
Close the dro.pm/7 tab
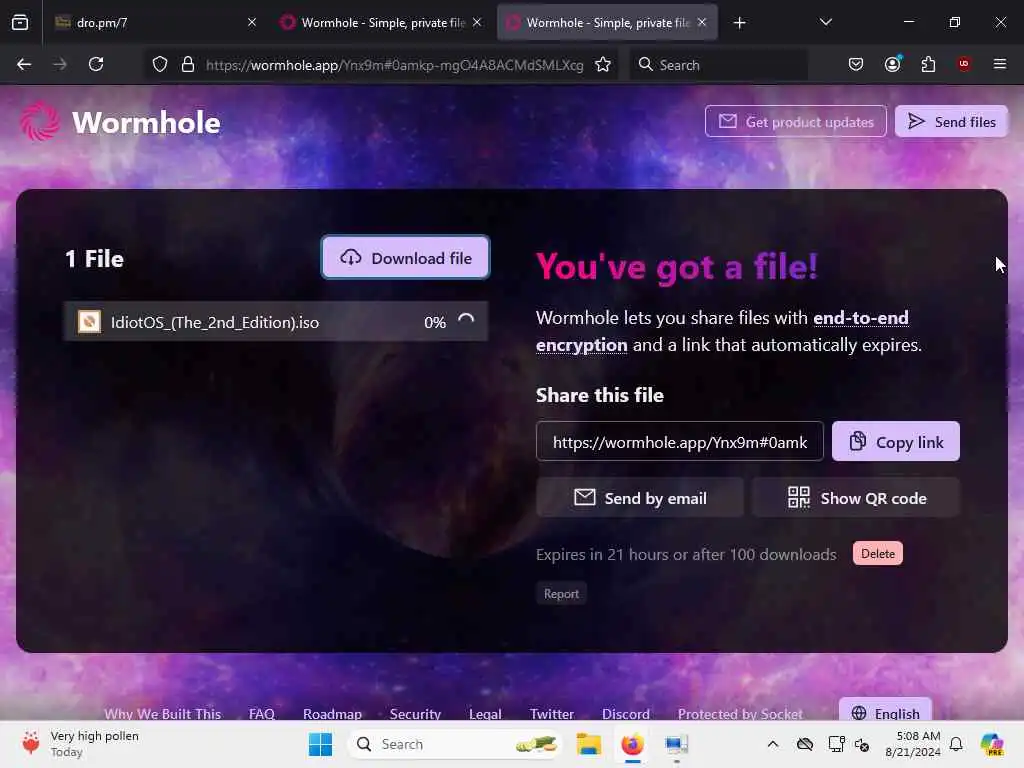tap(252, 22)
